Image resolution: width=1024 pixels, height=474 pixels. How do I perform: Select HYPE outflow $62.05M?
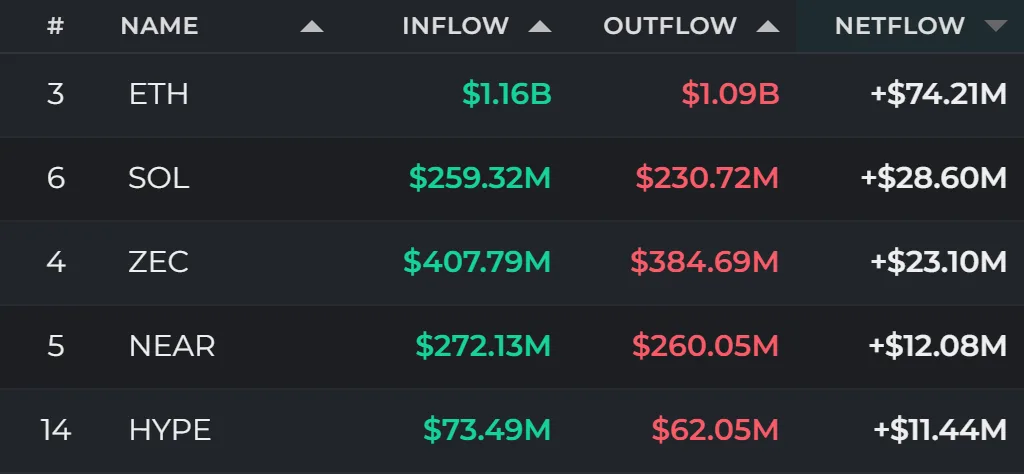point(716,430)
